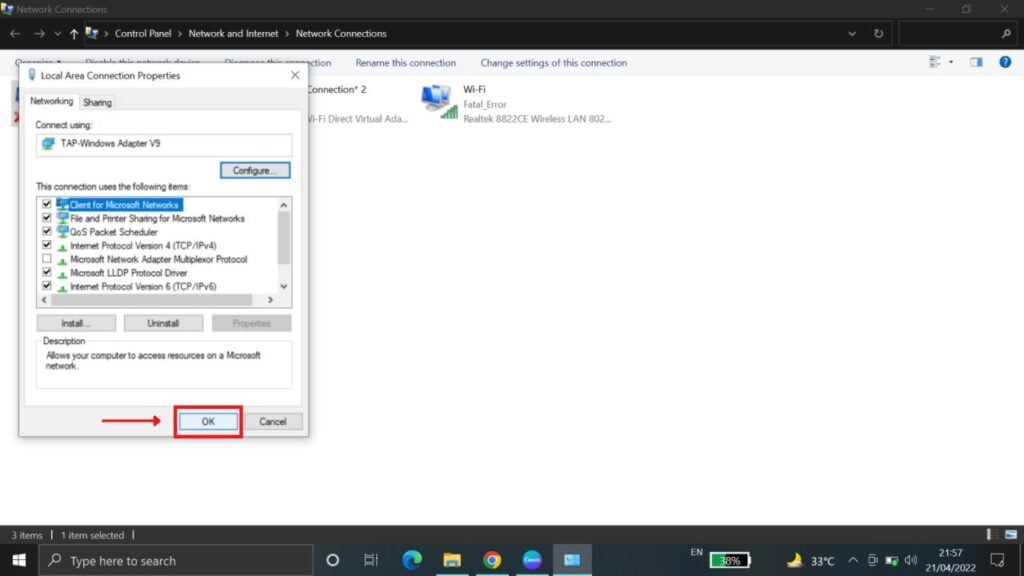Screen dimensions: 1024x576
Task: Open File Explorer from taskbar
Action: (x=452, y=560)
